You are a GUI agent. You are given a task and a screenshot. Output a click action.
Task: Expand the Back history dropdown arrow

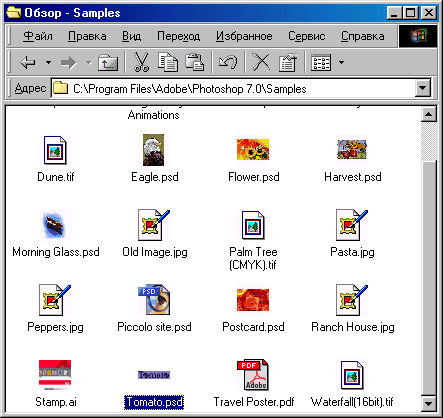tap(49, 62)
